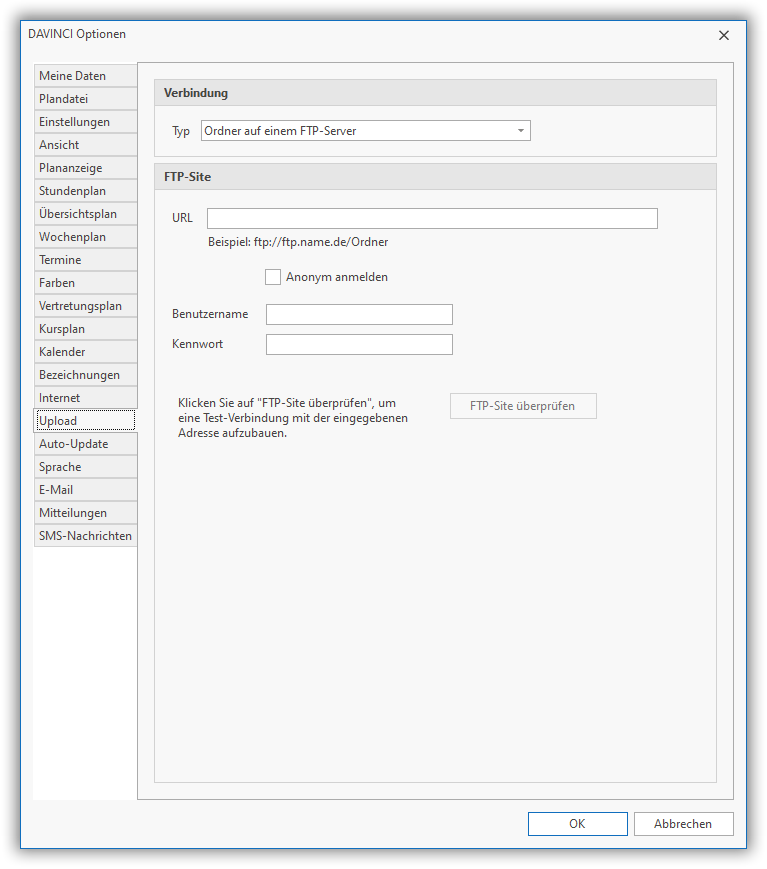Focus the Kennwort password field
This screenshot has width=767, height=869.
point(359,345)
